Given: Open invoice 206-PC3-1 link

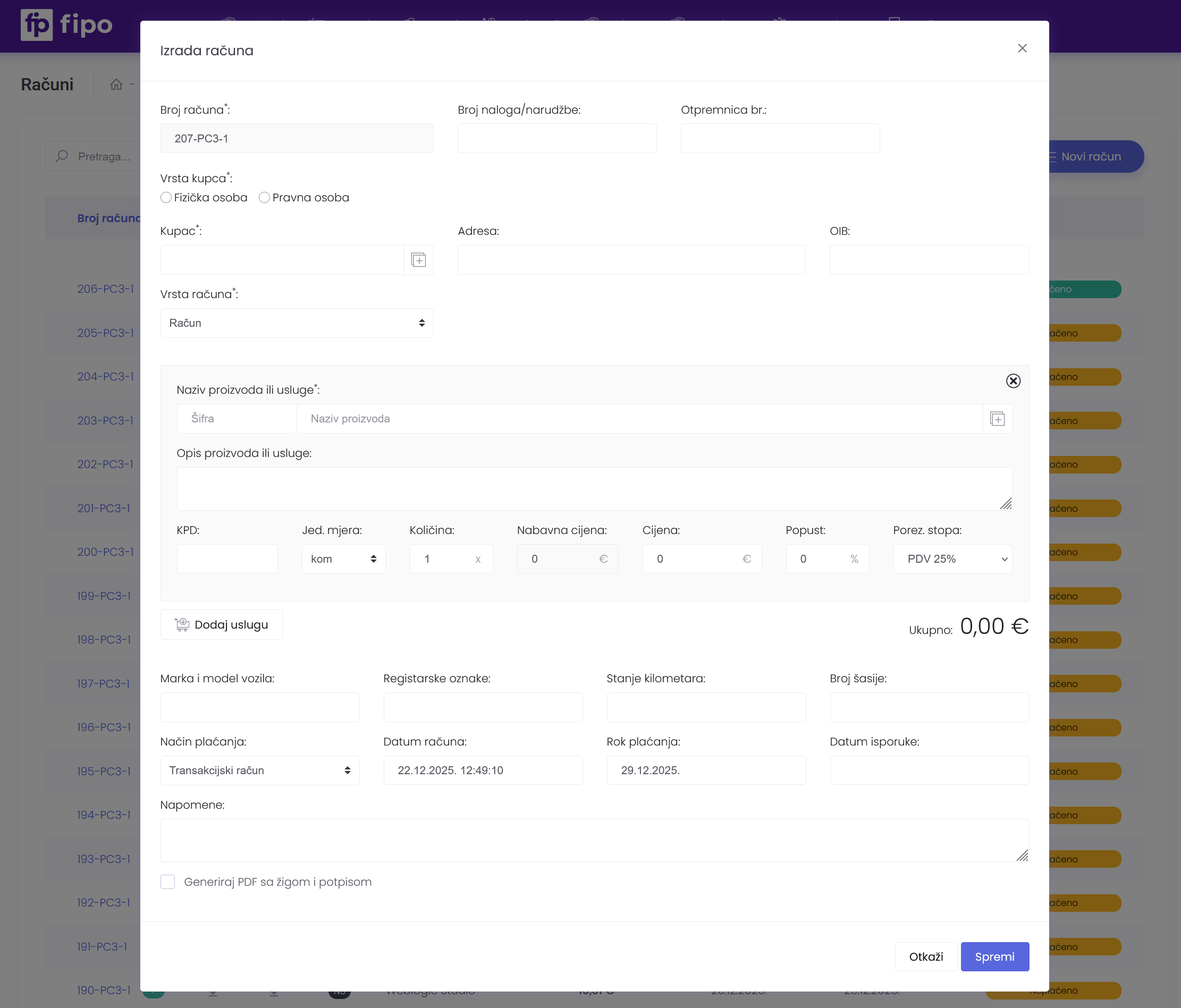Looking at the screenshot, I should 105,289.
